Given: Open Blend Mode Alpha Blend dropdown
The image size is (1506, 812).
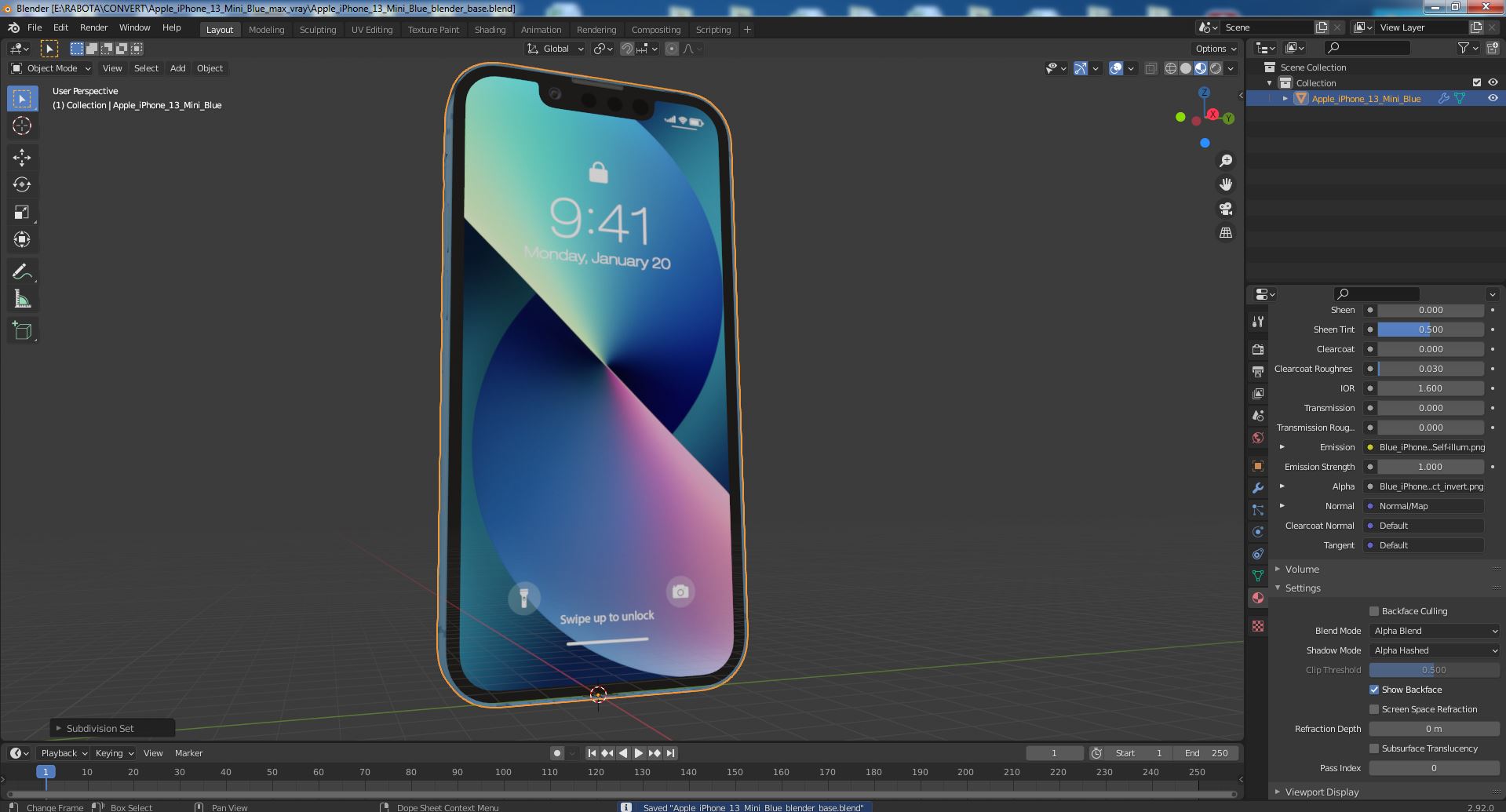Looking at the screenshot, I should (x=1435, y=631).
